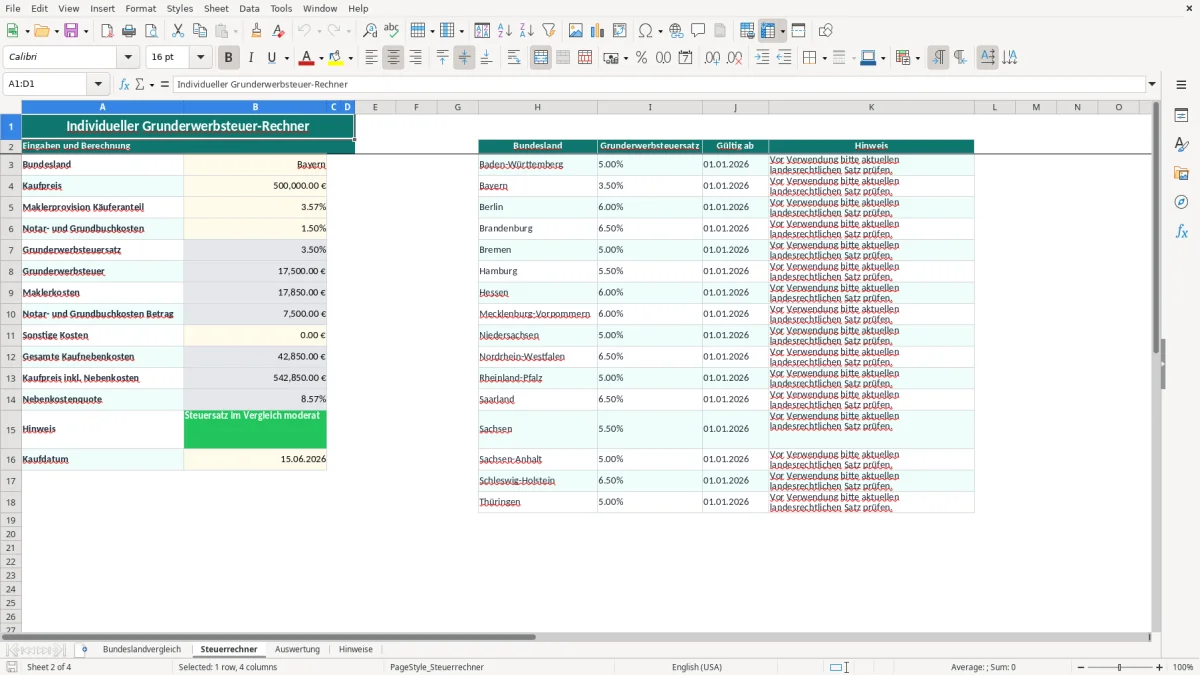Expand Borders dropdown arrow
The height and width of the screenshot is (675, 1200).
[x=823, y=58]
